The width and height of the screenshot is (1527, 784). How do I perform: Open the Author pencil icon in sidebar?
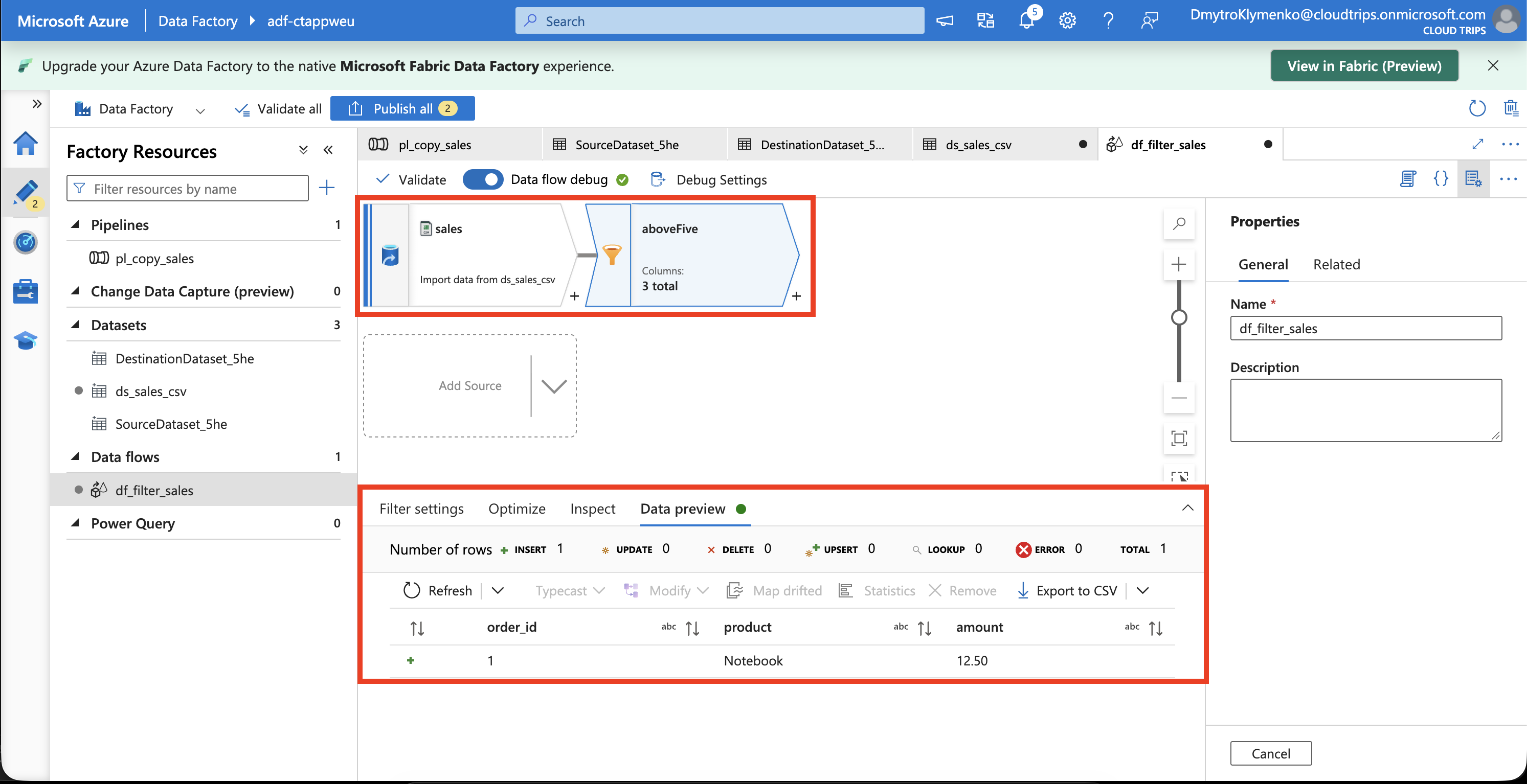[26, 193]
